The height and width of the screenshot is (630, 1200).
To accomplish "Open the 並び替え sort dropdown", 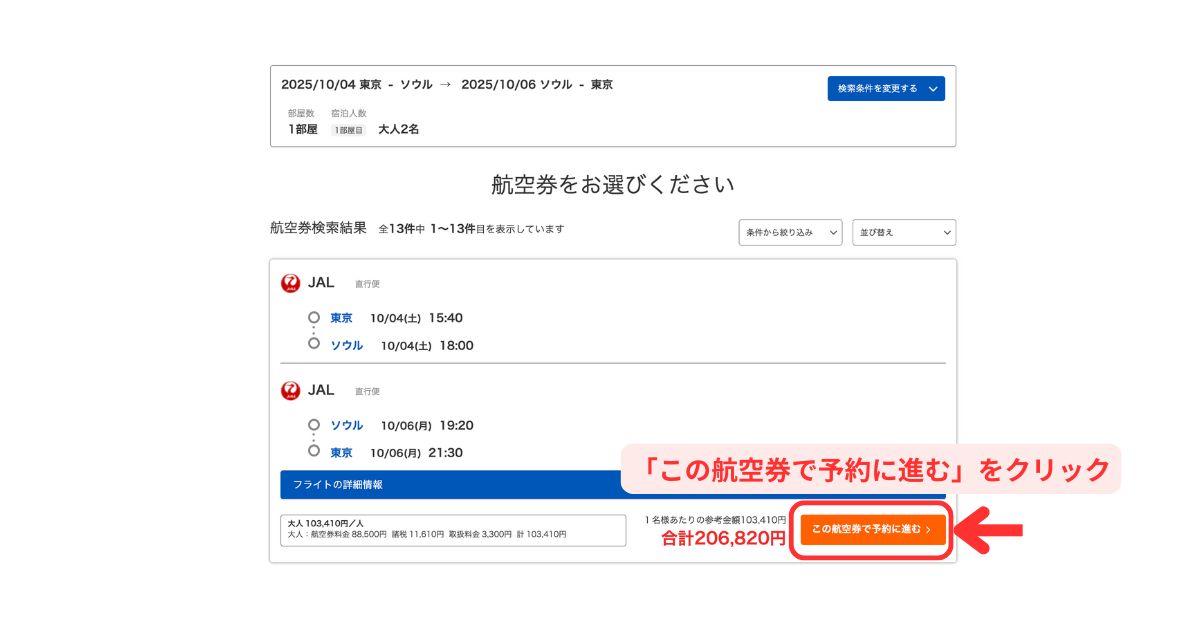I will pyautogui.click(x=903, y=232).
